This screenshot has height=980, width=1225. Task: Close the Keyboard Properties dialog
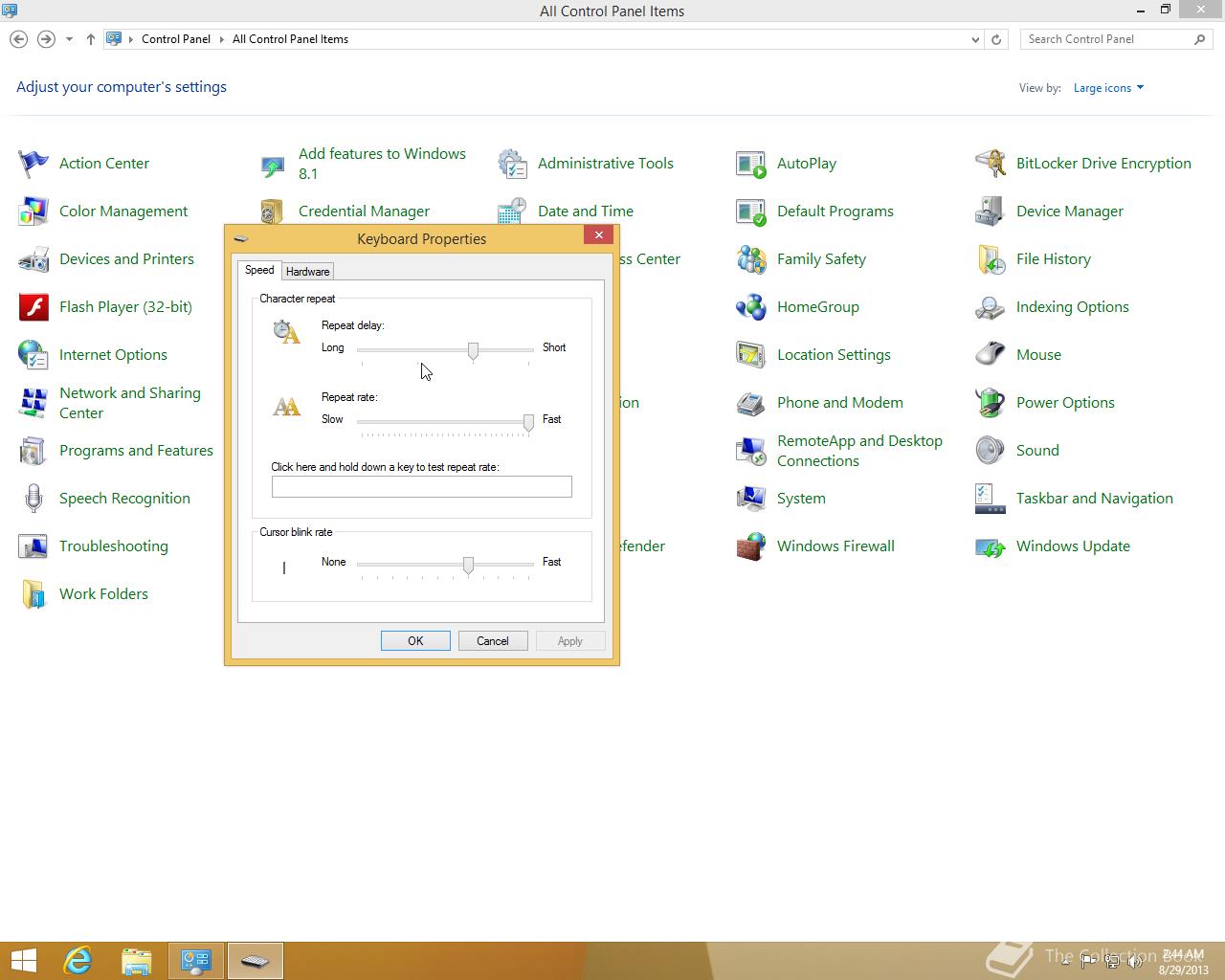coord(599,235)
